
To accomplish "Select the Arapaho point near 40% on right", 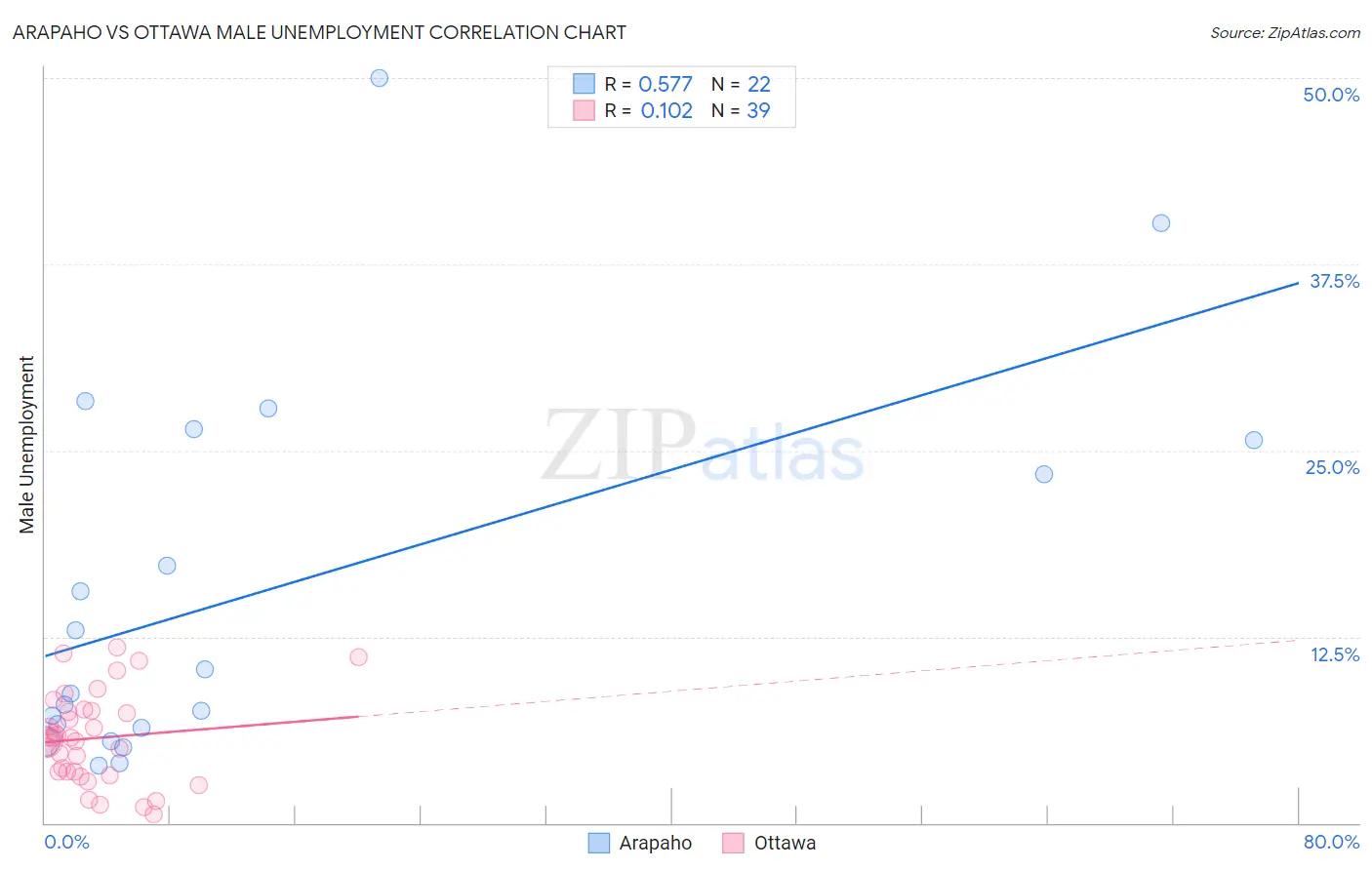I will point(1161,223).
